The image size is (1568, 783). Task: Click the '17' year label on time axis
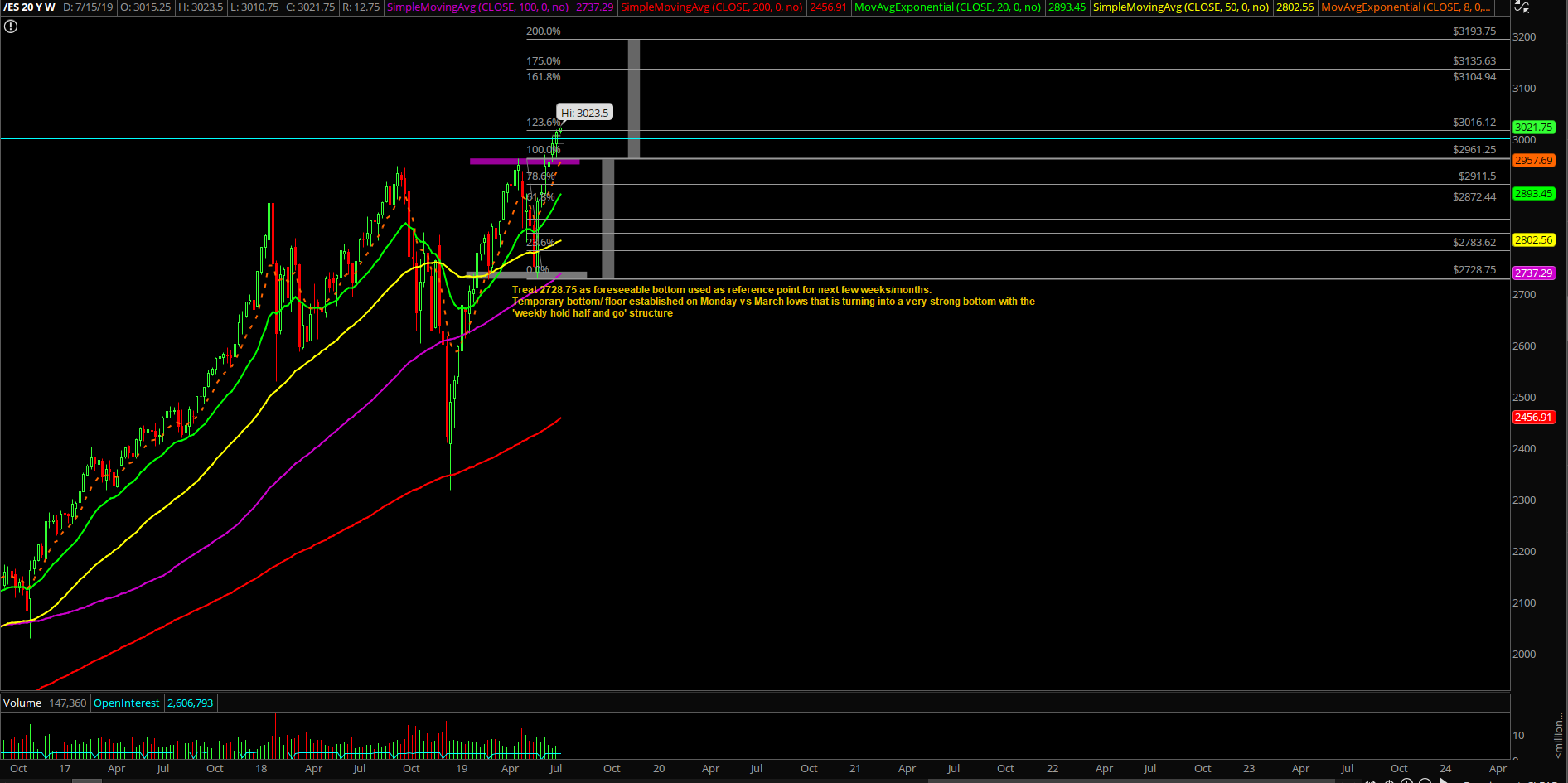[65, 769]
